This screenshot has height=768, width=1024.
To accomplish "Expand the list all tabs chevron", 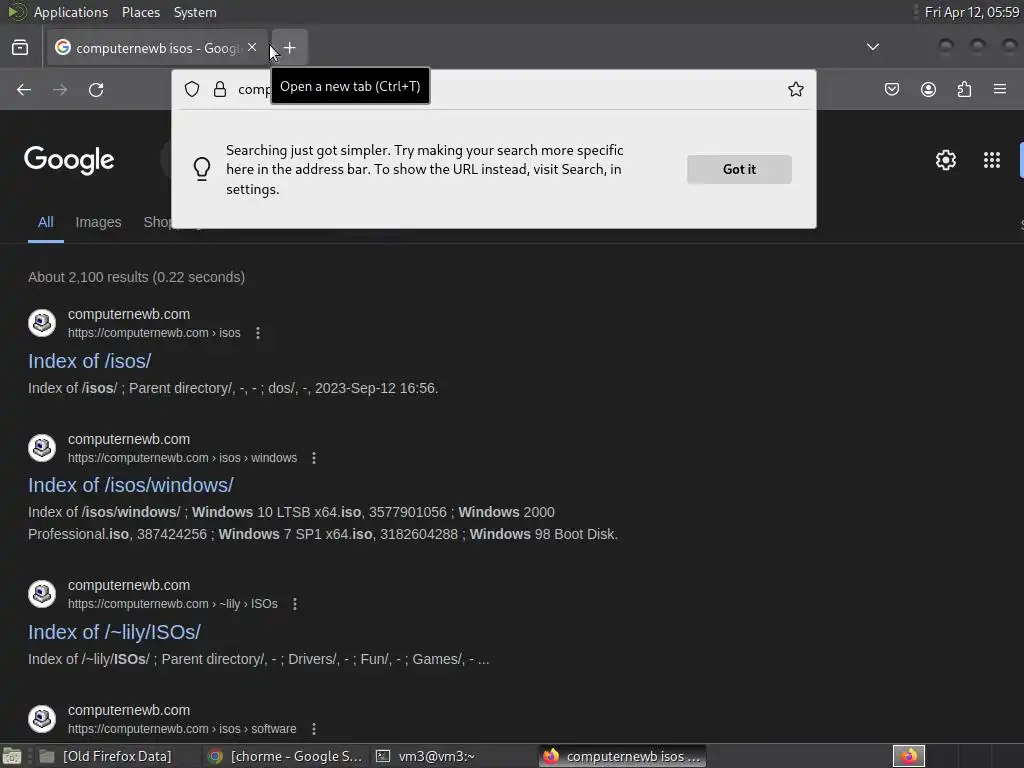I will click(872, 47).
